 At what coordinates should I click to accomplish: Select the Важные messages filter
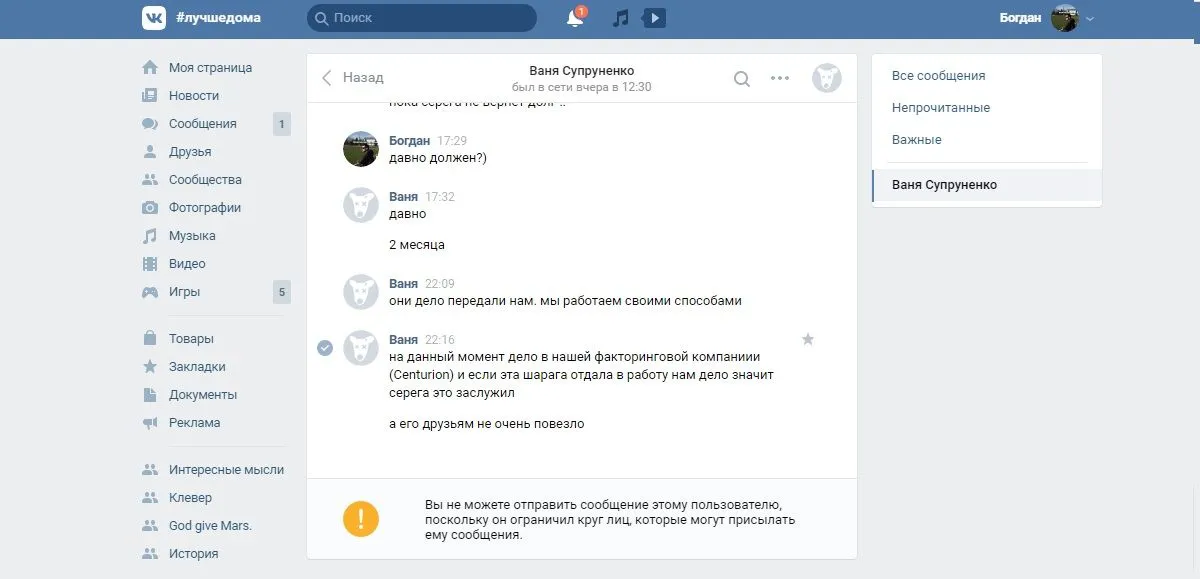[917, 140]
